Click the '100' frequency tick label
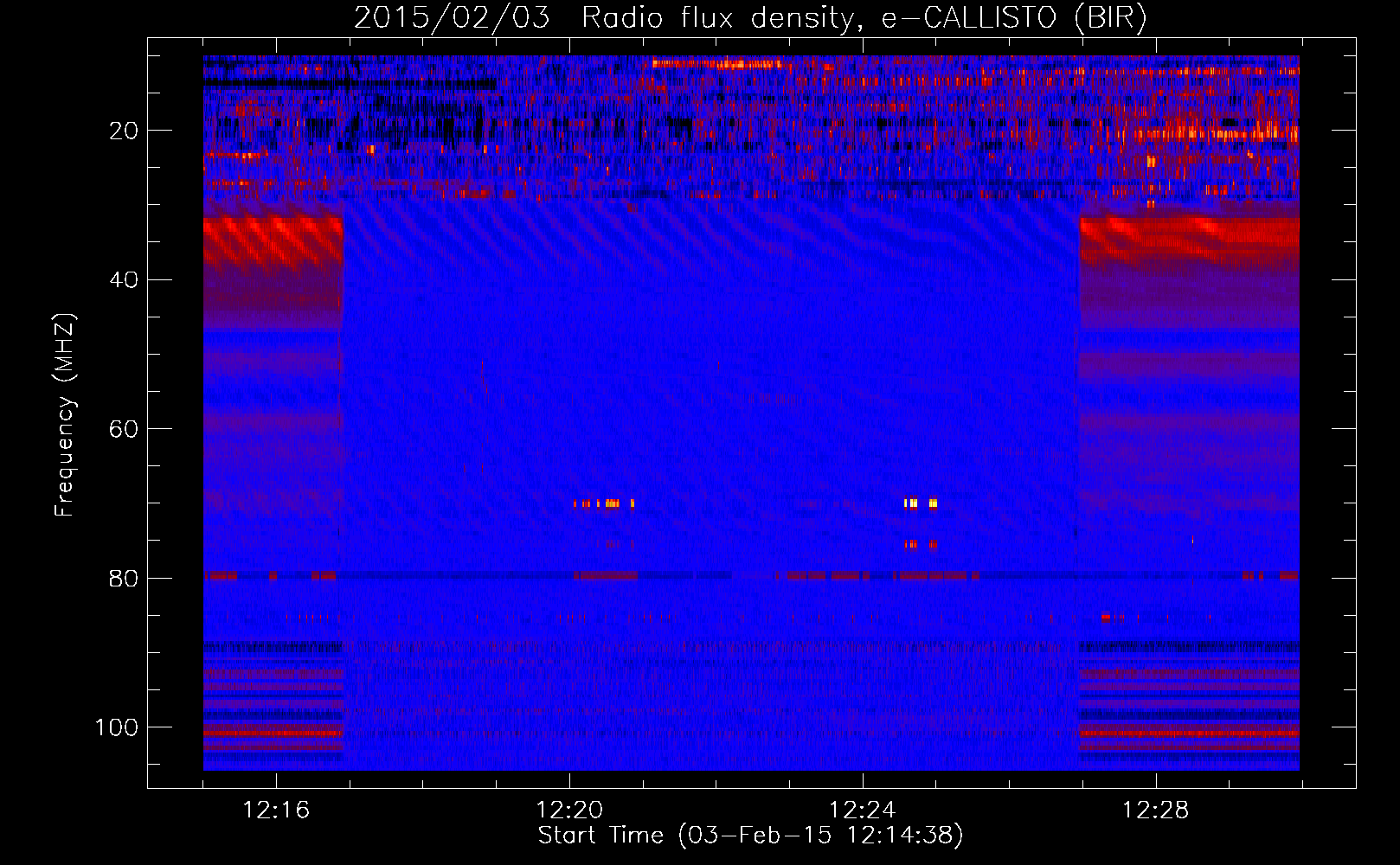Image resolution: width=1400 pixels, height=865 pixels. pyautogui.click(x=117, y=727)
